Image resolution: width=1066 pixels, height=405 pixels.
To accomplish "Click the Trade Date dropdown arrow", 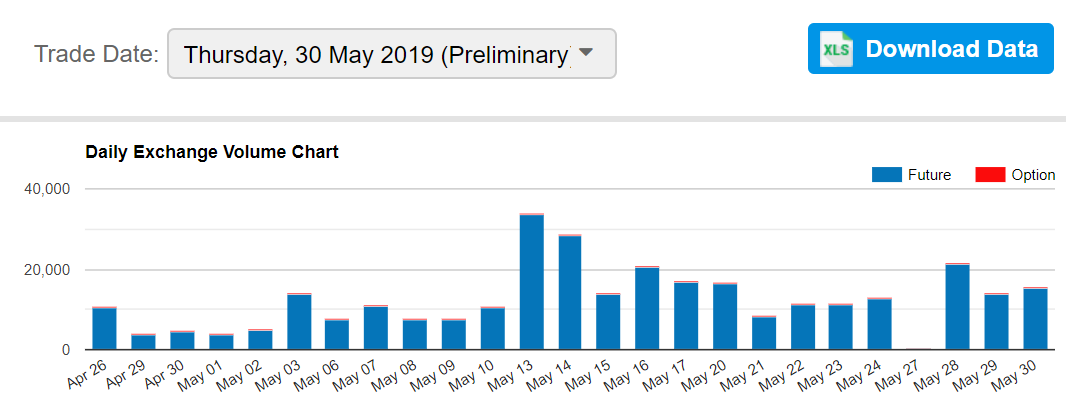I will click(x=585, y=52).
